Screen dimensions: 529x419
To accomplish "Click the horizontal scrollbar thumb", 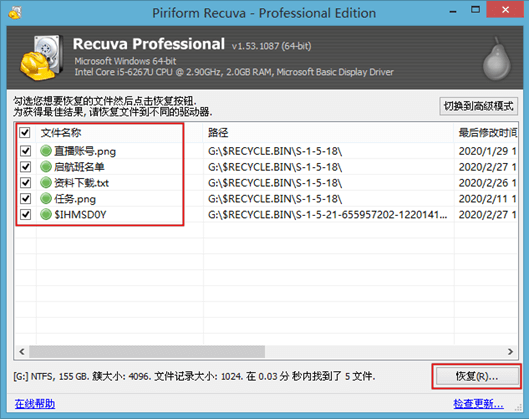I will (147, 352).
